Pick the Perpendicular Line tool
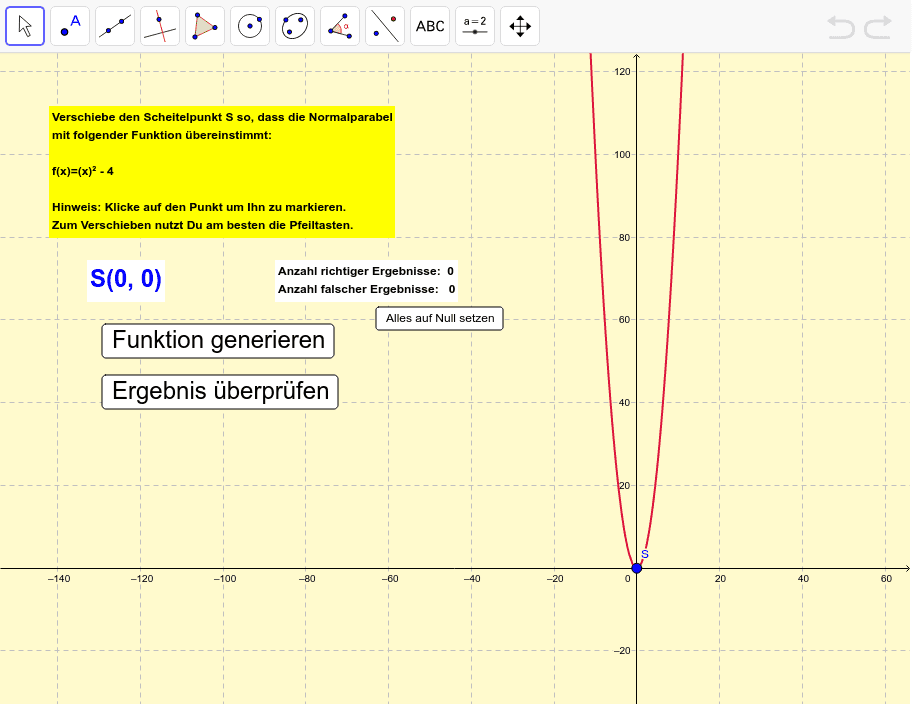 tap(160, 26)
